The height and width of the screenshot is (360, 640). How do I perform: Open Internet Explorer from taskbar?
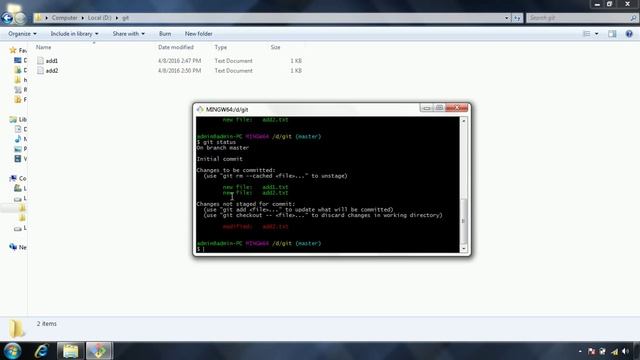point(41,351)
